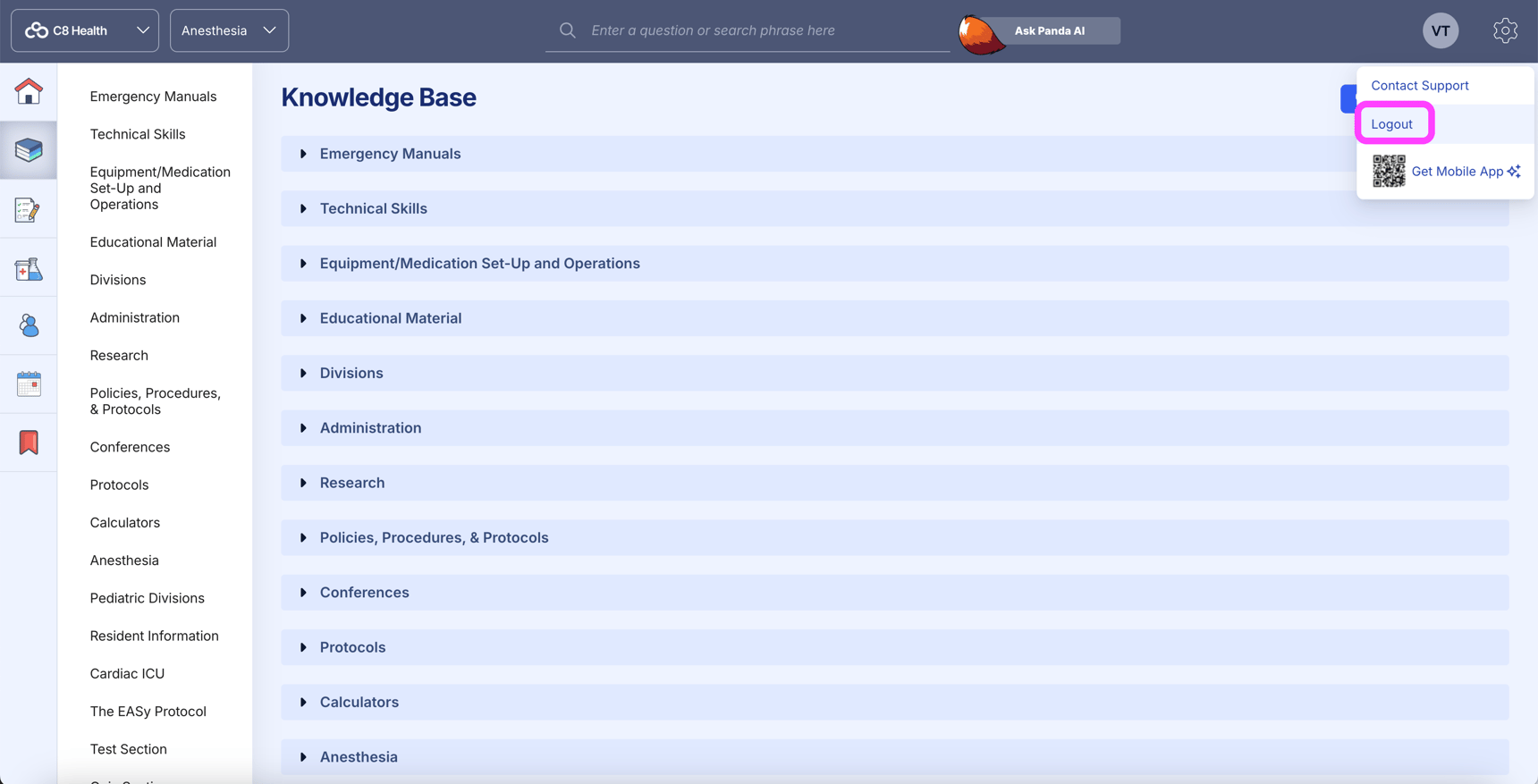This screenshot has width=1538, height=784.
Task: Click the medical kit sidebar icon
Action: pos(29,268)
